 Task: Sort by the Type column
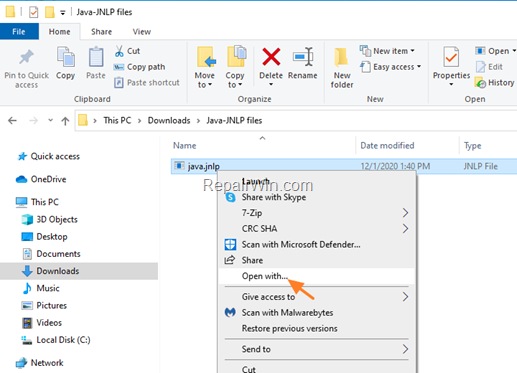(x=472, y=146)
